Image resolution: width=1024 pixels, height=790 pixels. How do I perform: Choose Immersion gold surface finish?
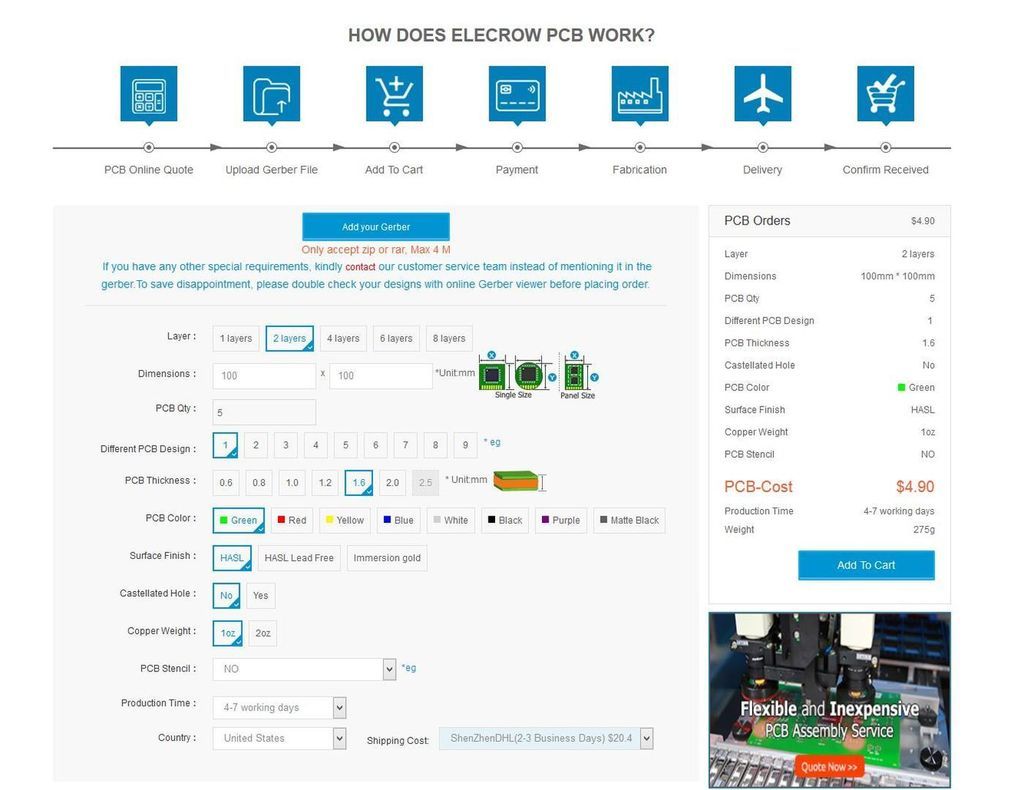pos(387,558)
